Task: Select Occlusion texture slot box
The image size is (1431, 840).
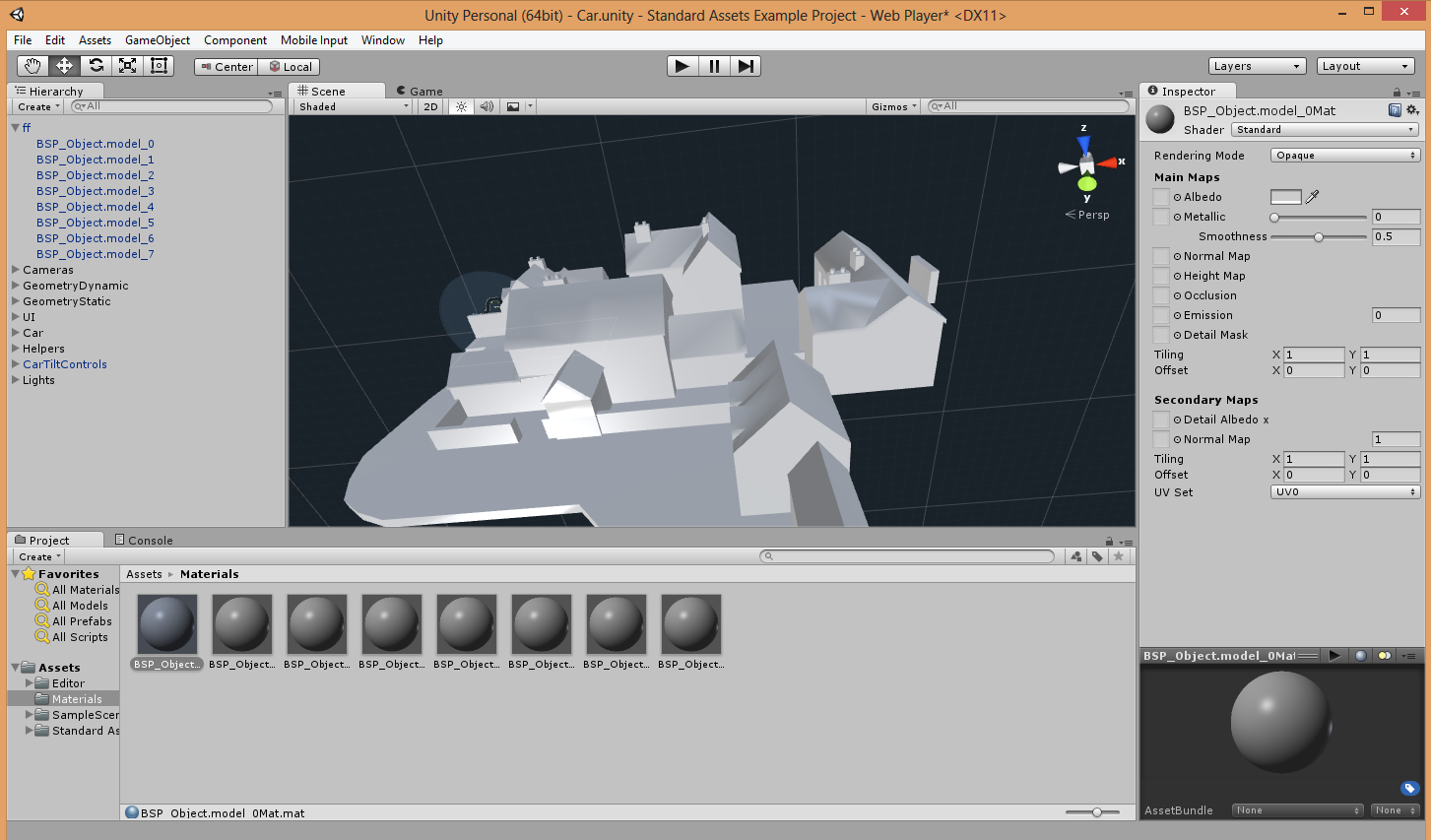Action: click(x=1161, y=295)
